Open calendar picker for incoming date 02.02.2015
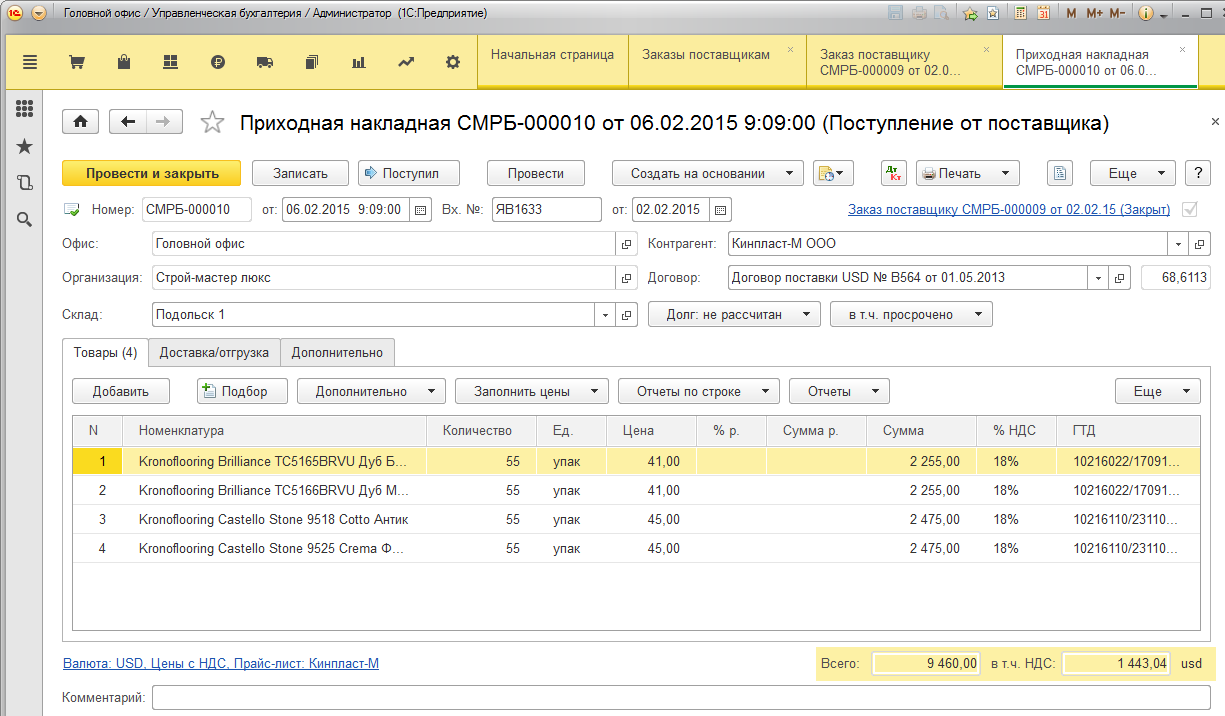 coord(721,210)
